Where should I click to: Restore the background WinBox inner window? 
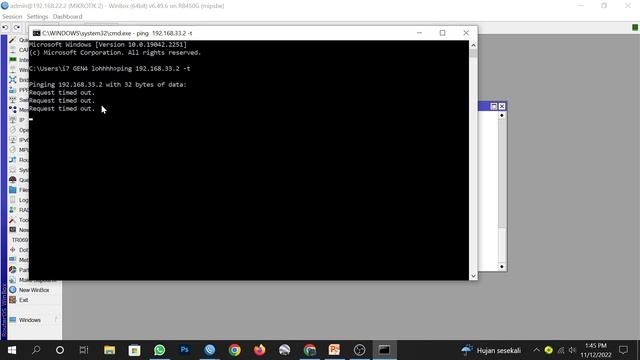pos(493,106)
